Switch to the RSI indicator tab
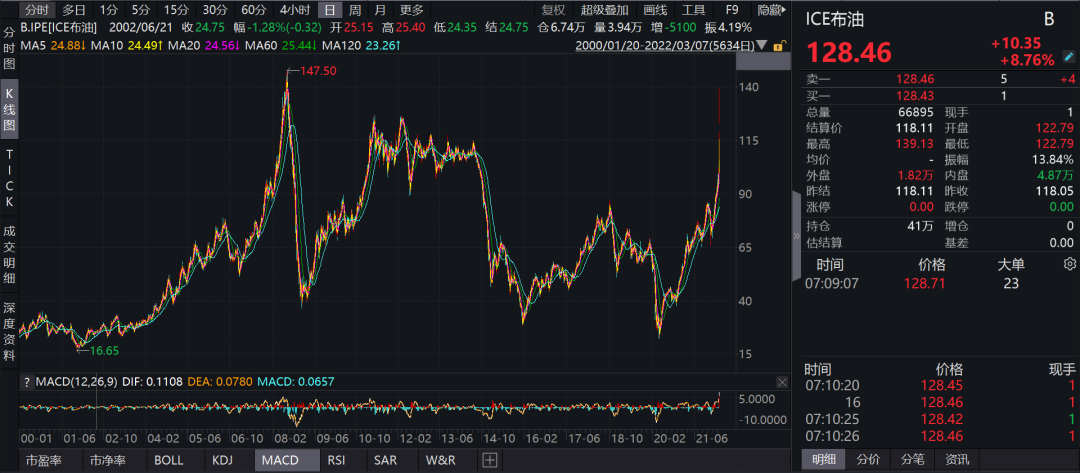 point(336,460)
